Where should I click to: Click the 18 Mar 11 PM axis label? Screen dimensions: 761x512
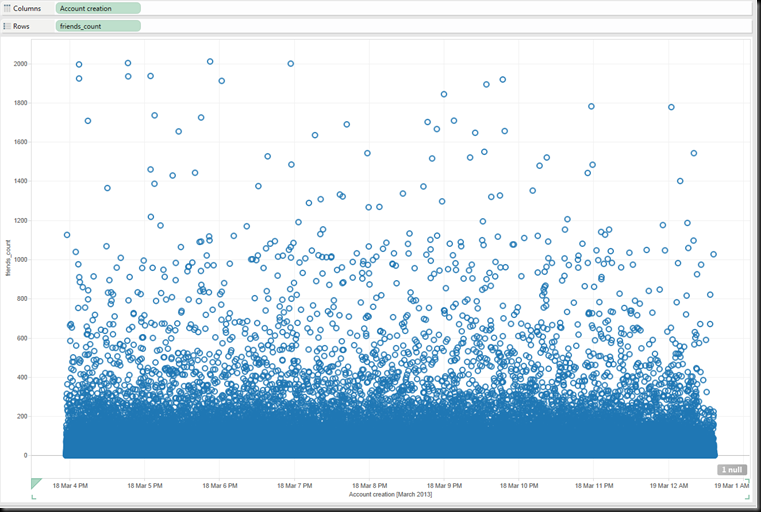tap(594, 485)
